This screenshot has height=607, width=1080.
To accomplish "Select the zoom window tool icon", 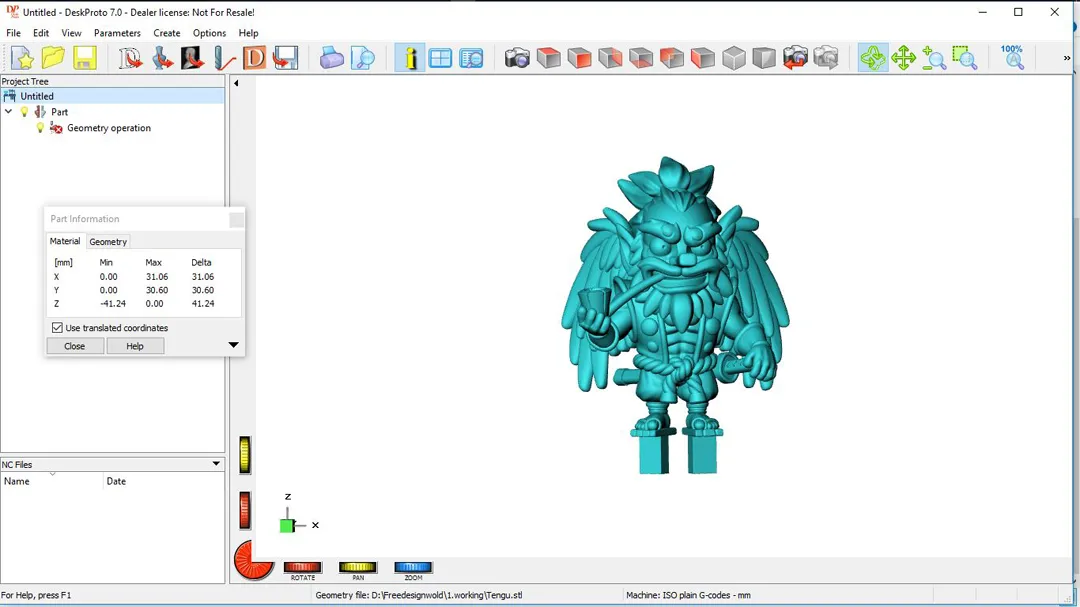I will point(965,59).
